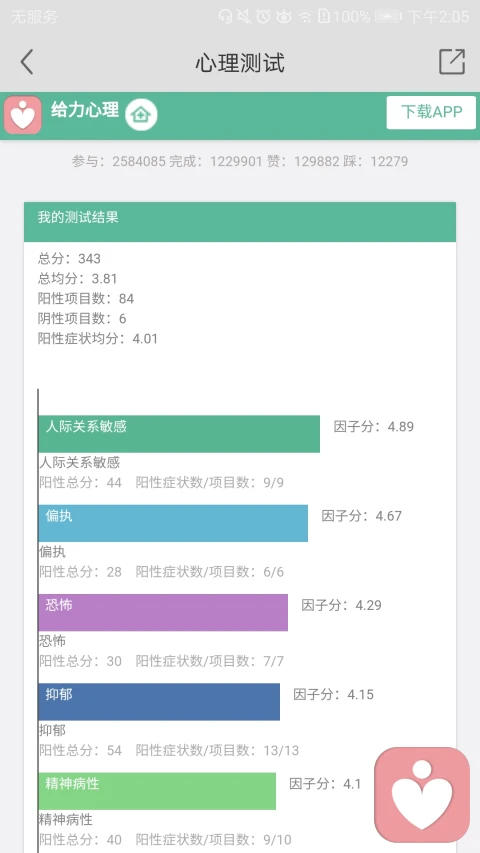Screen dimensions: 480x853
Task: Tap the headset status icon
Action: (225, 17)
